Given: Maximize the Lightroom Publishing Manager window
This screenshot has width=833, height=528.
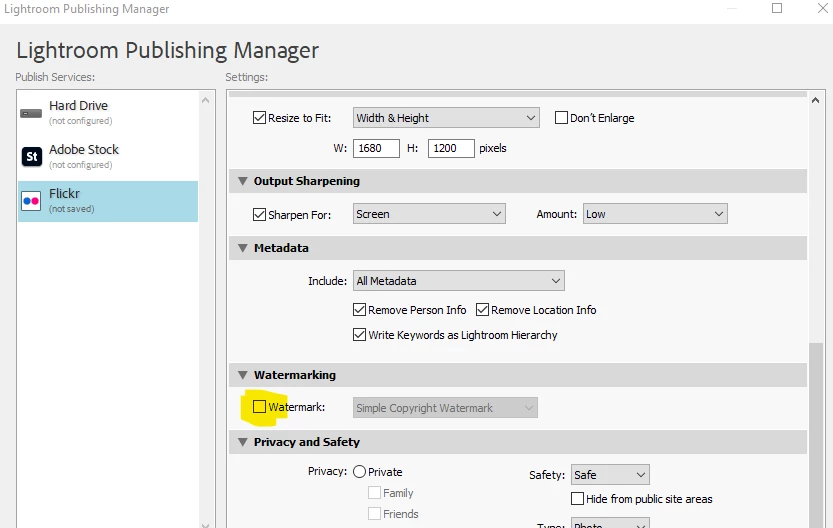Looking at the screenshot, I should [777, 8].
